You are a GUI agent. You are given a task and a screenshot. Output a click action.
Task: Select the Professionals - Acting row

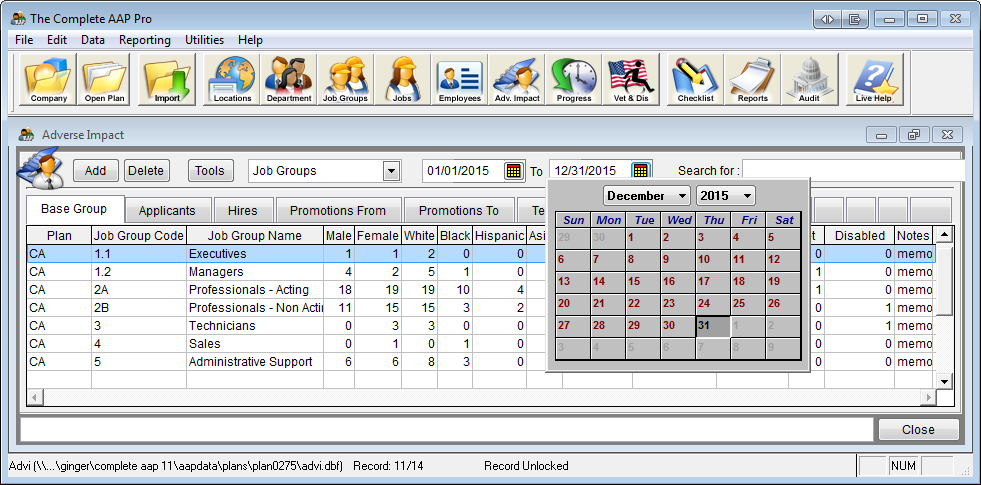click(480, 290)
